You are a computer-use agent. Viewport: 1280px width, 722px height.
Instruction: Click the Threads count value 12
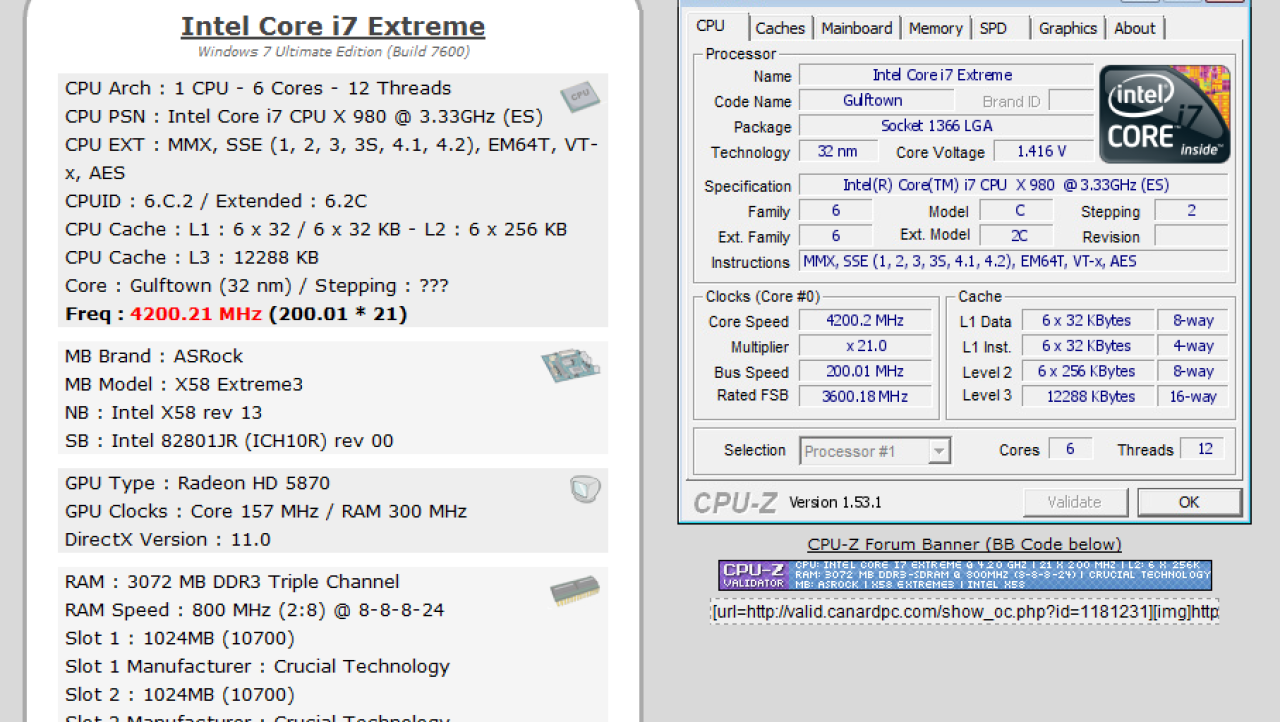click(1204, 449)
